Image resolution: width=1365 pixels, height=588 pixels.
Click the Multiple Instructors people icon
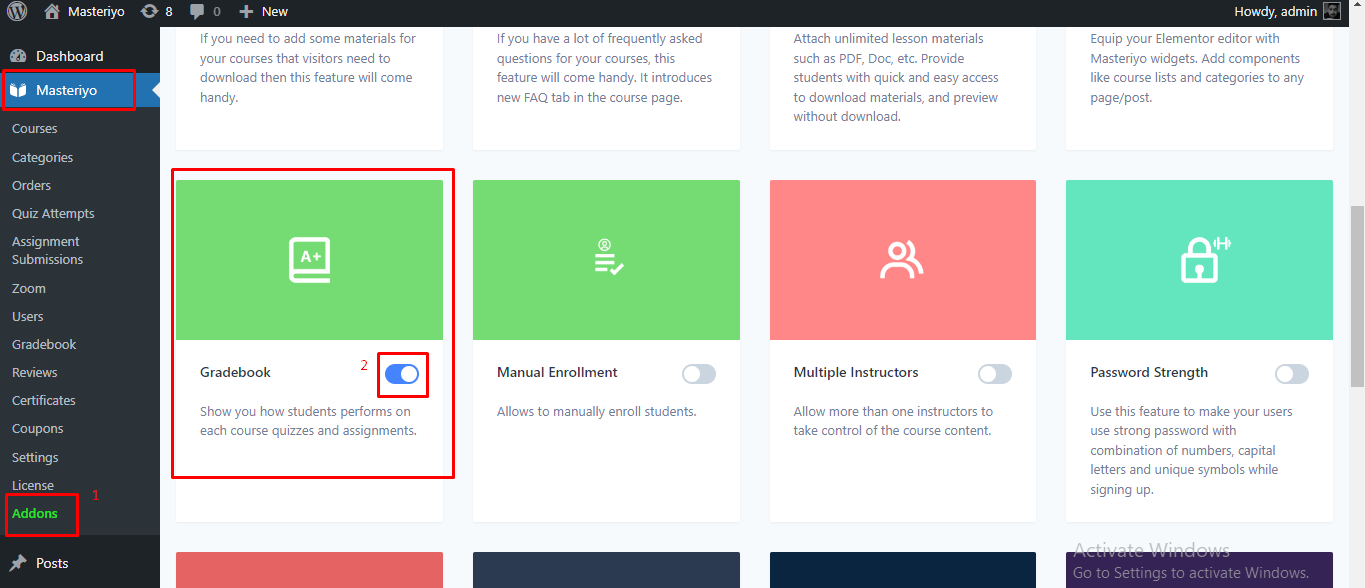click(901, 260)
